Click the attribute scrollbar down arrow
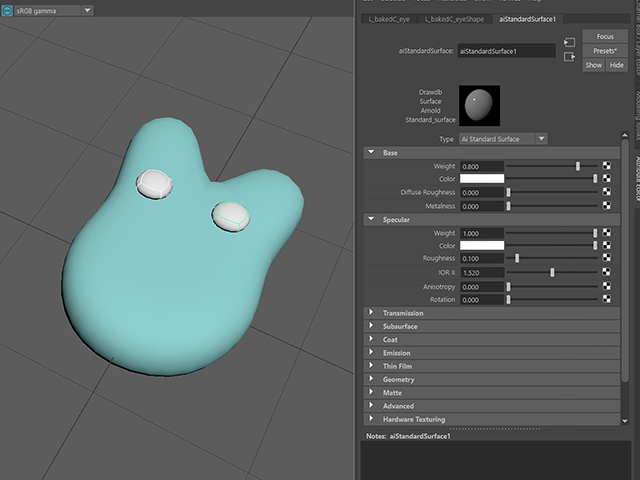The image size is (640, 480). tap(625, 421)
